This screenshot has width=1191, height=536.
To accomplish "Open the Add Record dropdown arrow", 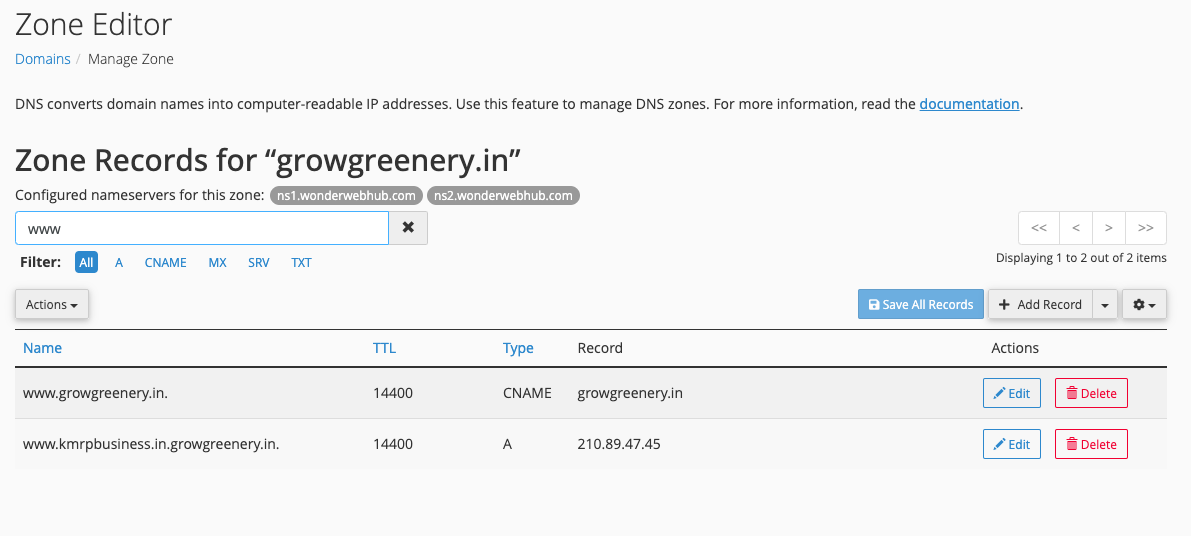I will pos(1104,305).
